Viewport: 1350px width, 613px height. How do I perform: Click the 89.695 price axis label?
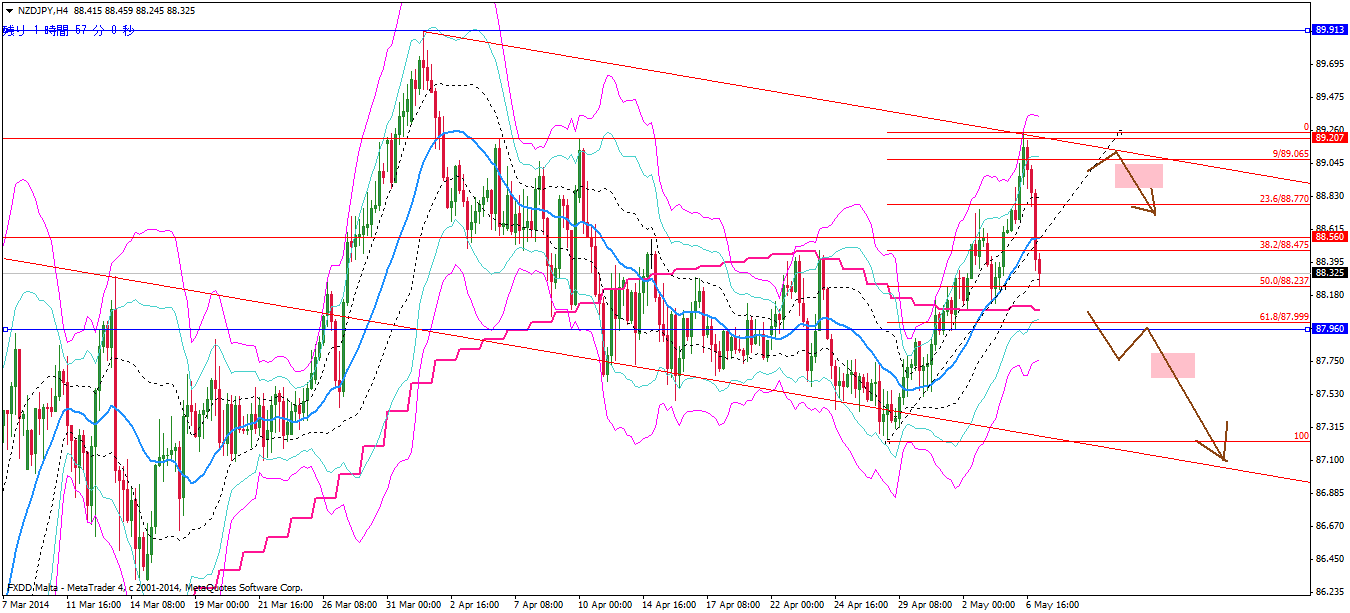point(1329,64)
